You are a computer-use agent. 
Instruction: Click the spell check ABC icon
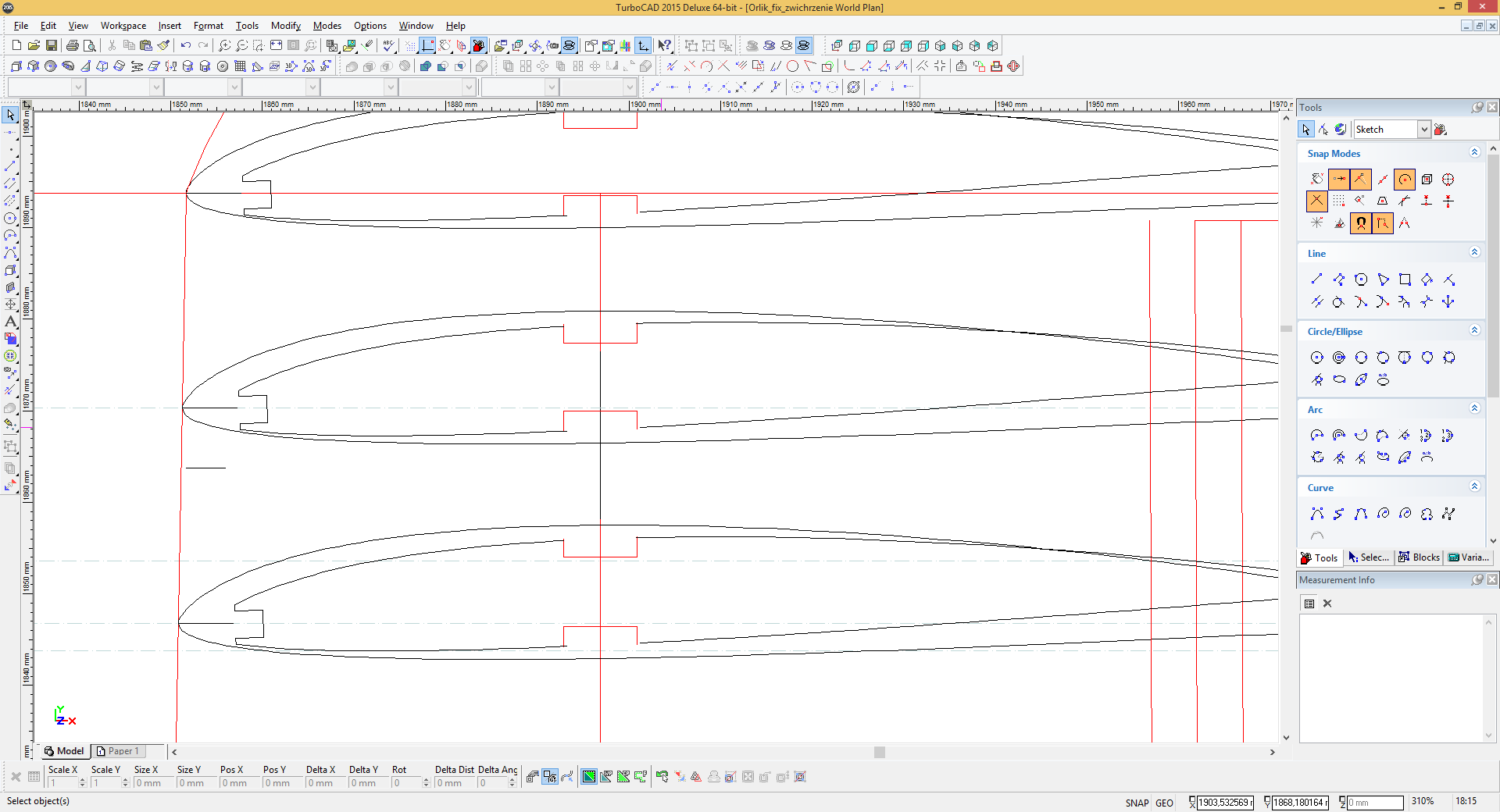point(388,46)
